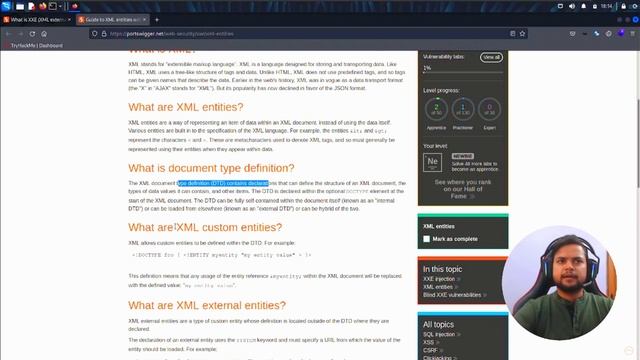Click the 'What is document type definition?' heading
The image size is (640, 360).
coord(211,168)
